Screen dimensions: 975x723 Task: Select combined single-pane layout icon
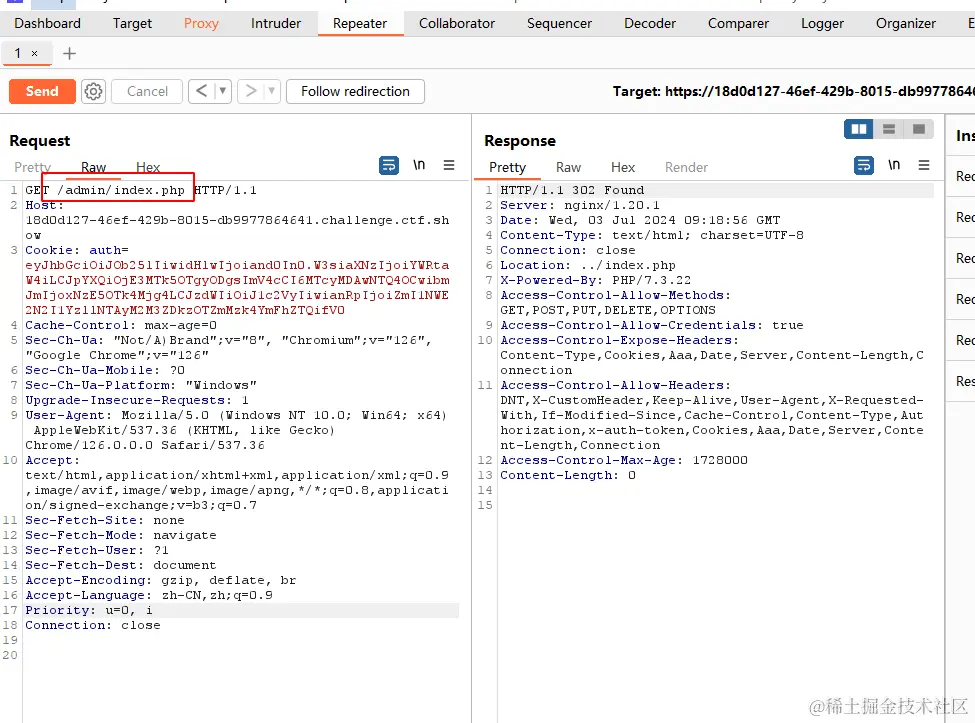click(918, 129)
